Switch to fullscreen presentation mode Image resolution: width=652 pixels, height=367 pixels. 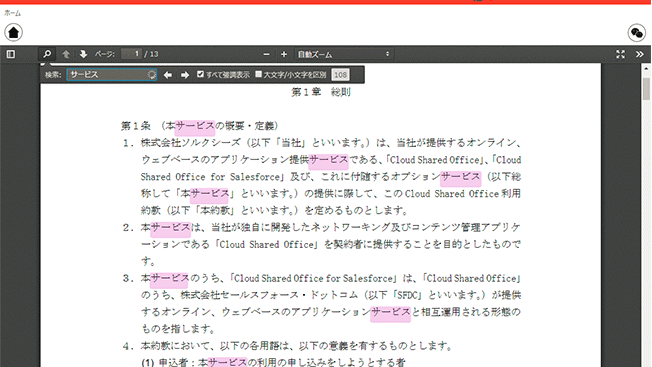pyautogui.click(x=620, y=54)
